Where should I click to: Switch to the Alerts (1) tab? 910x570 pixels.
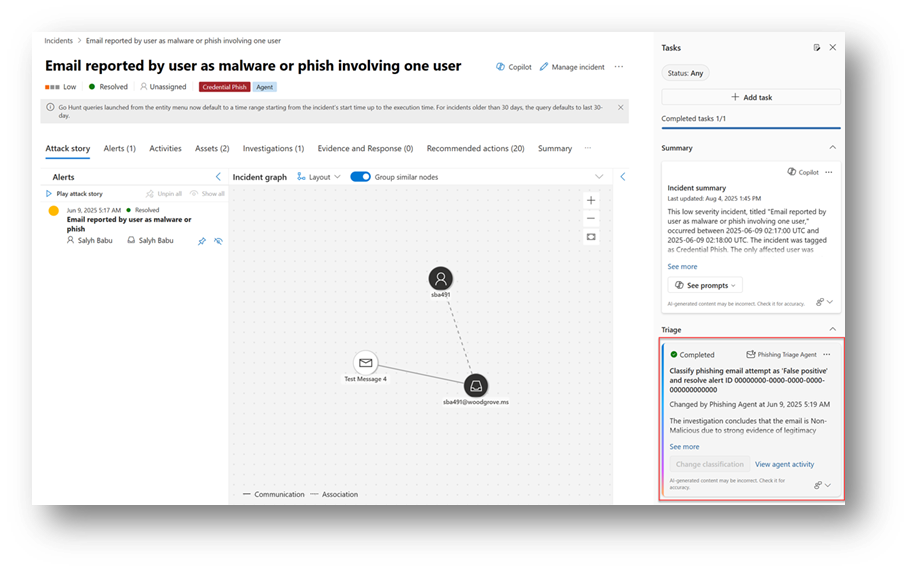coord(120,149)
